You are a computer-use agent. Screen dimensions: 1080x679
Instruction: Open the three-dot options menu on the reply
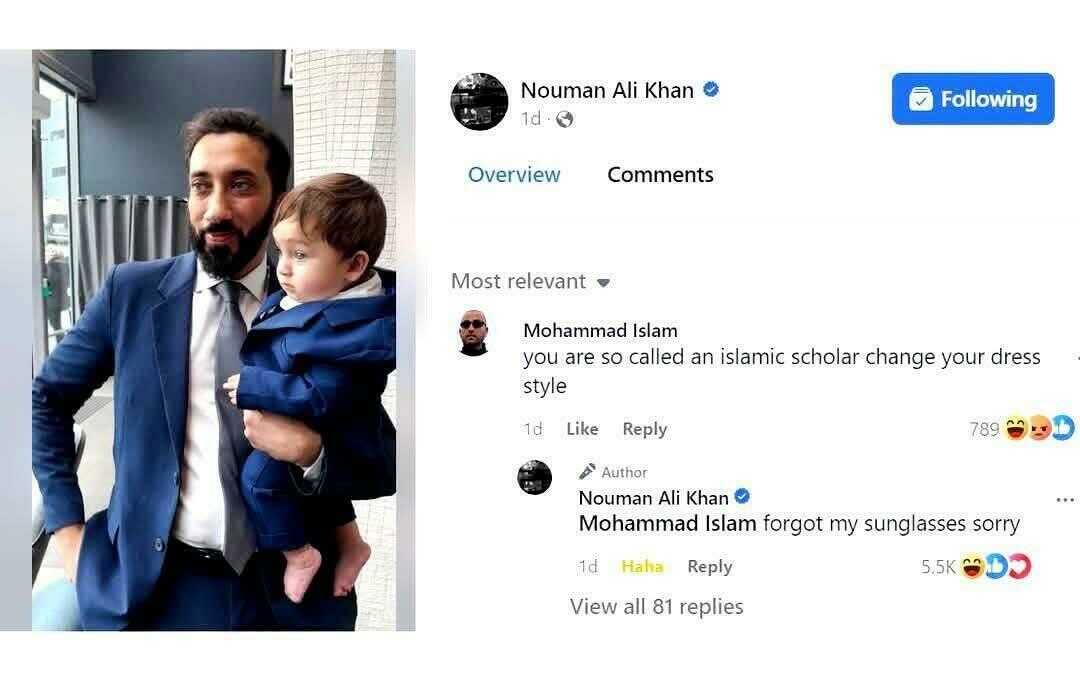point(1064,499)
